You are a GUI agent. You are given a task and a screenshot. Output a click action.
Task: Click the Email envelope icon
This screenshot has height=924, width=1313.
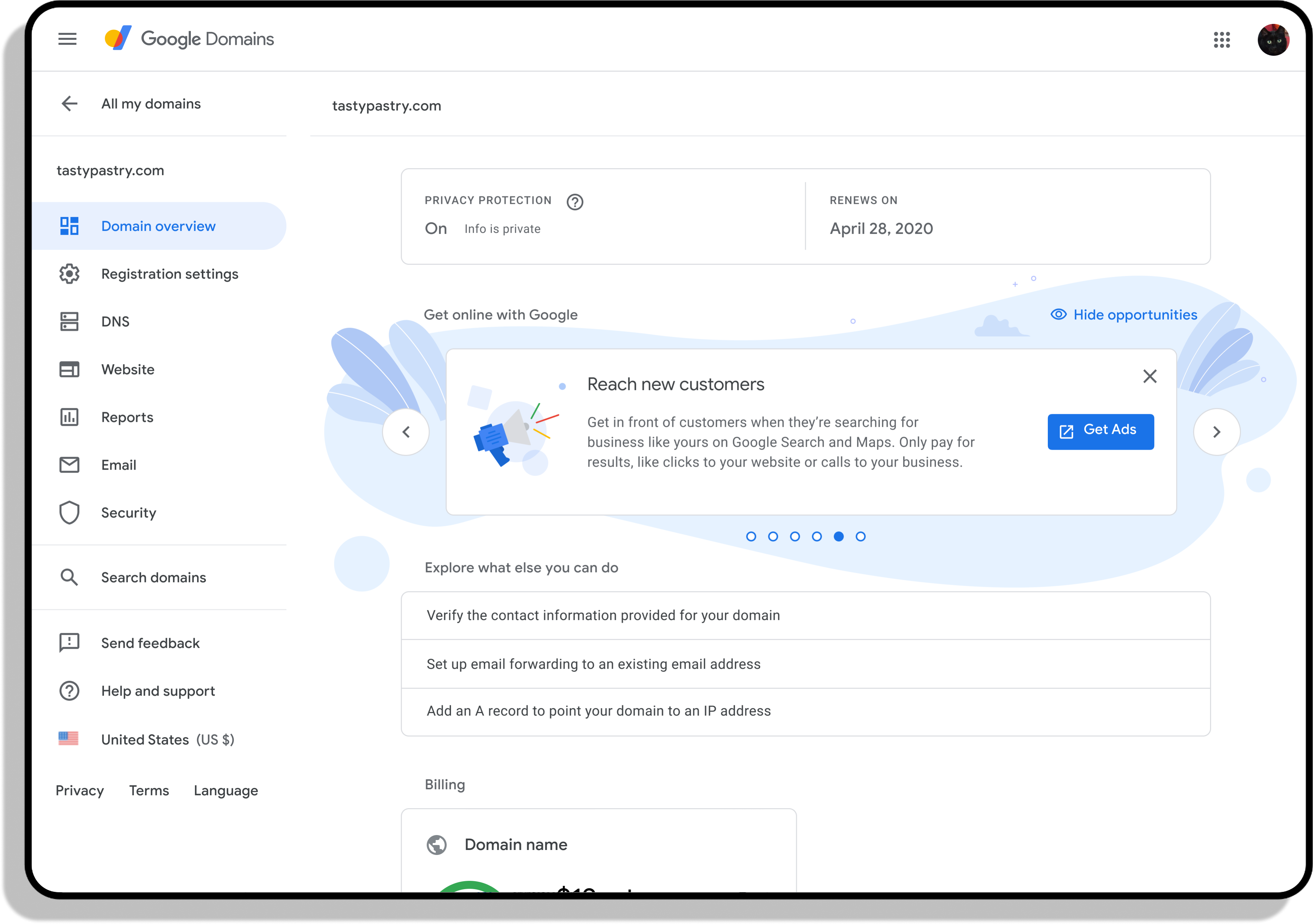click(x=69, y=465)
